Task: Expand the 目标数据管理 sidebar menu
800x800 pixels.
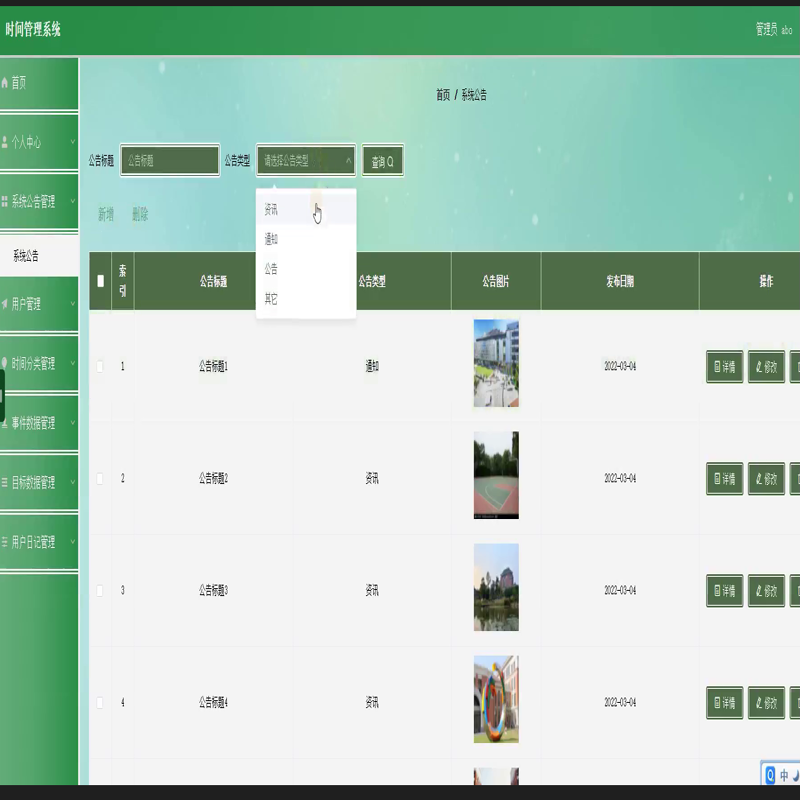Action: click(x=73, y=482)
